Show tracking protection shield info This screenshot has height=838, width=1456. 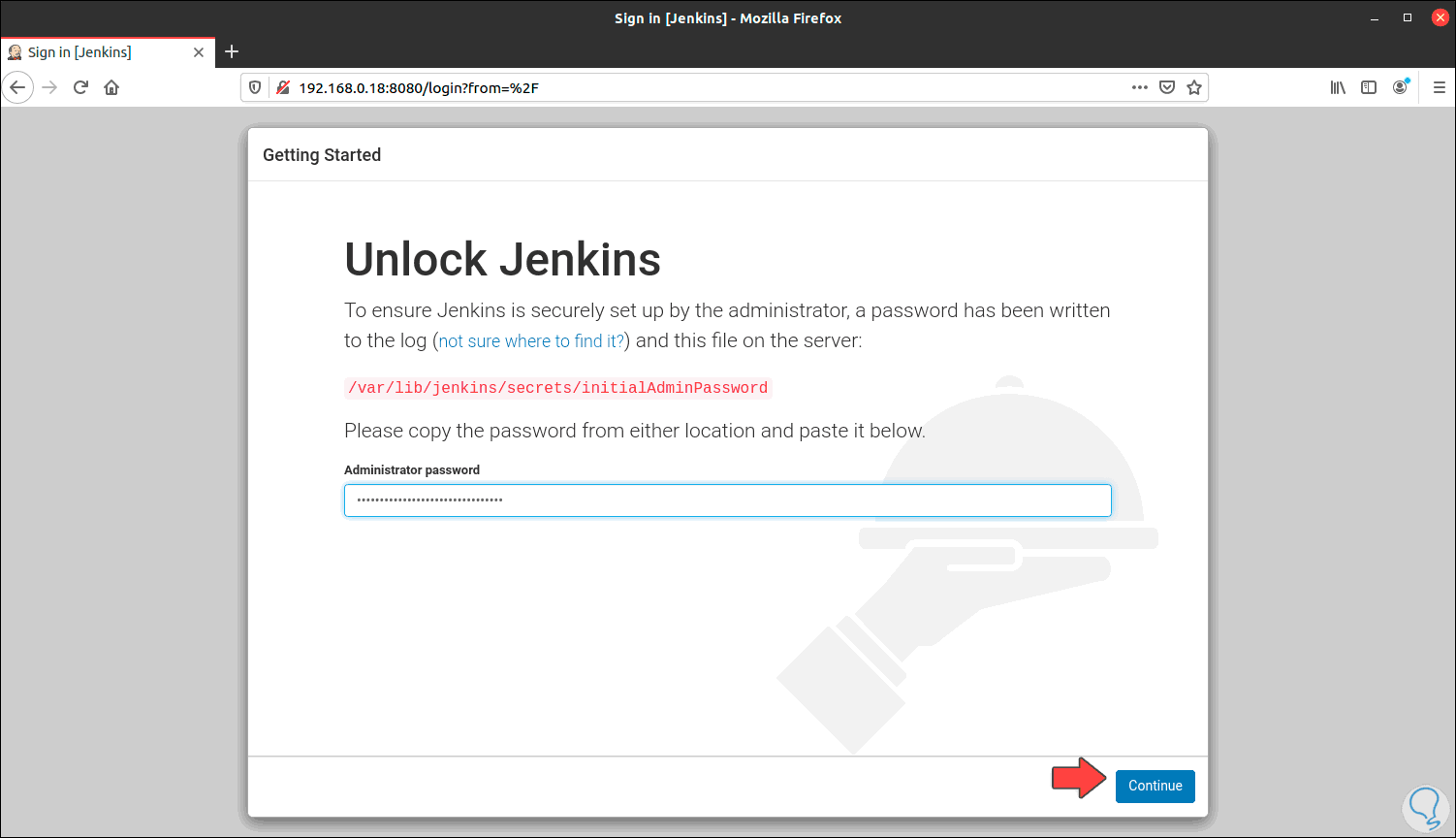click(255, 87)
